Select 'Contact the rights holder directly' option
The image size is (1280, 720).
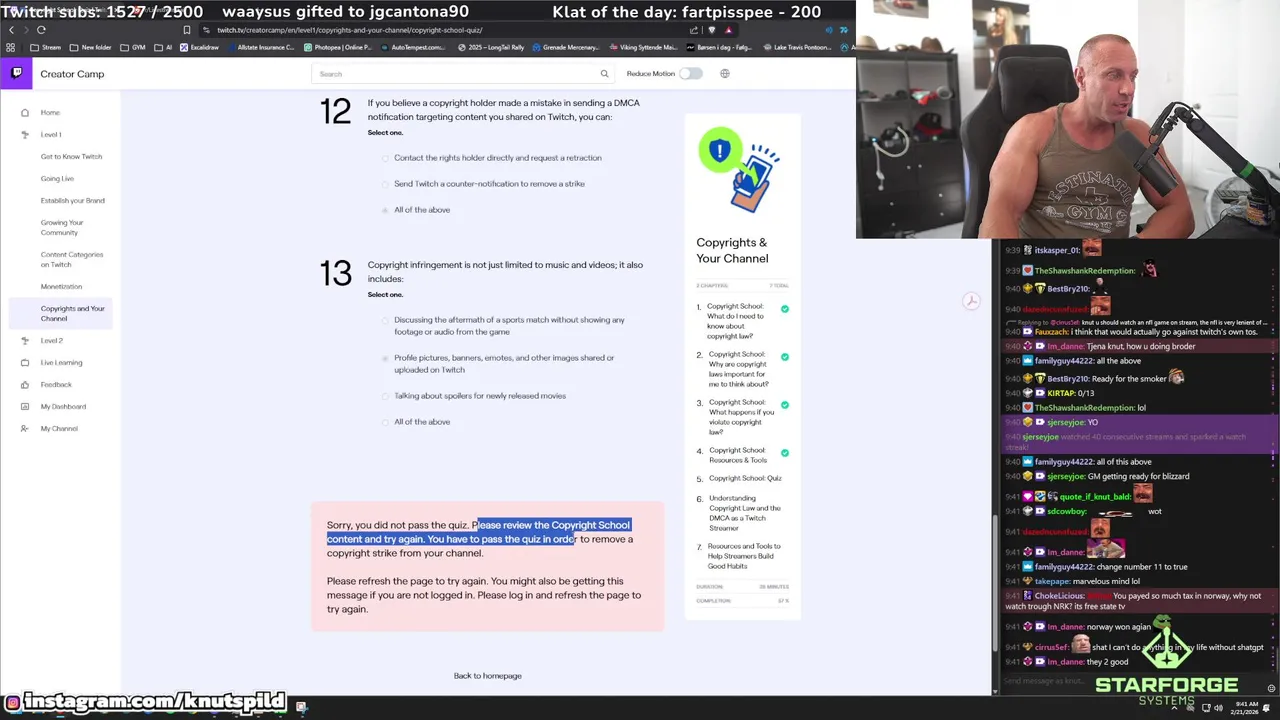[x=385, y=158]
